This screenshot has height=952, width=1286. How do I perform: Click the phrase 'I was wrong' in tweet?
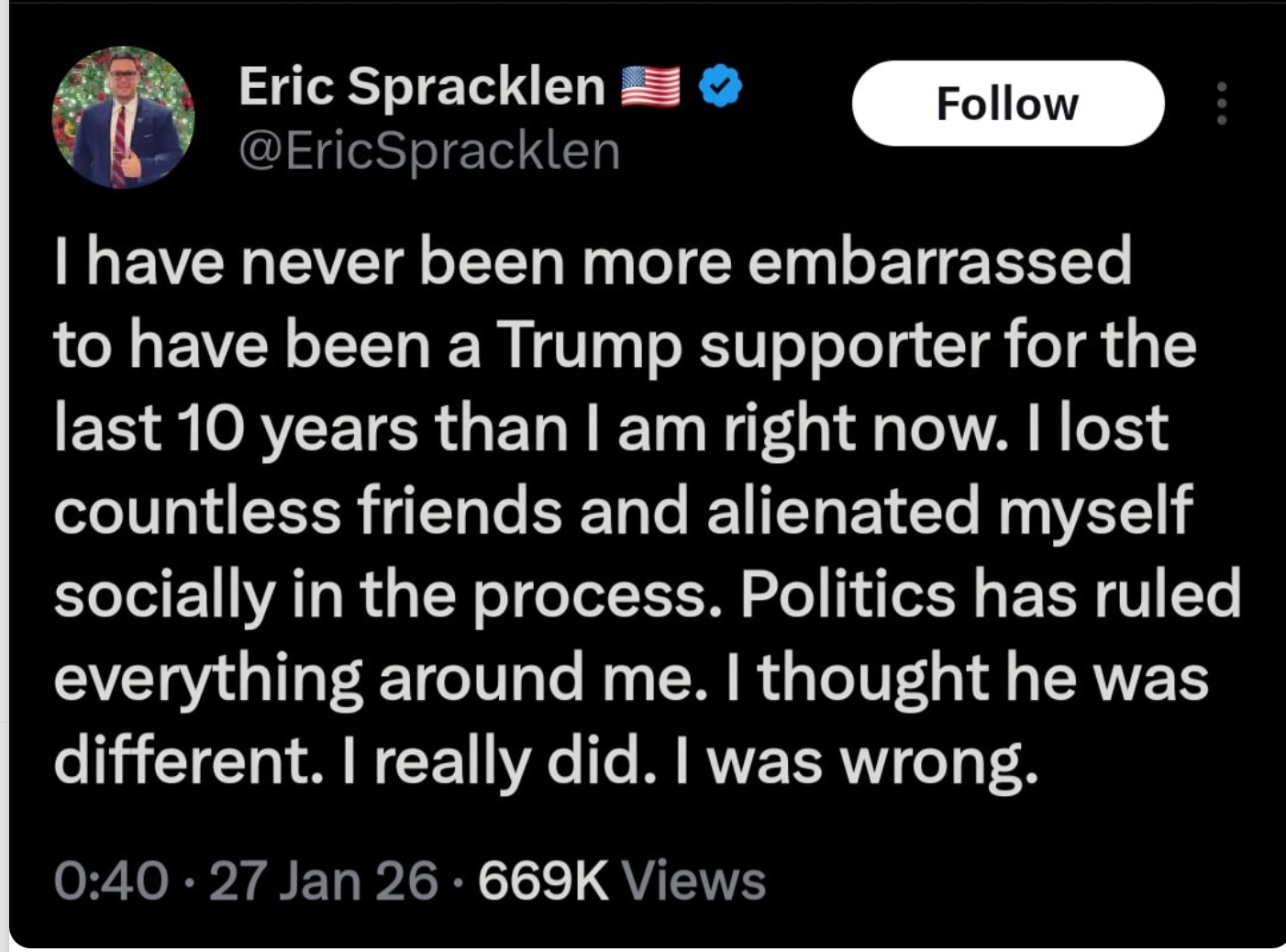click(857, 761)
